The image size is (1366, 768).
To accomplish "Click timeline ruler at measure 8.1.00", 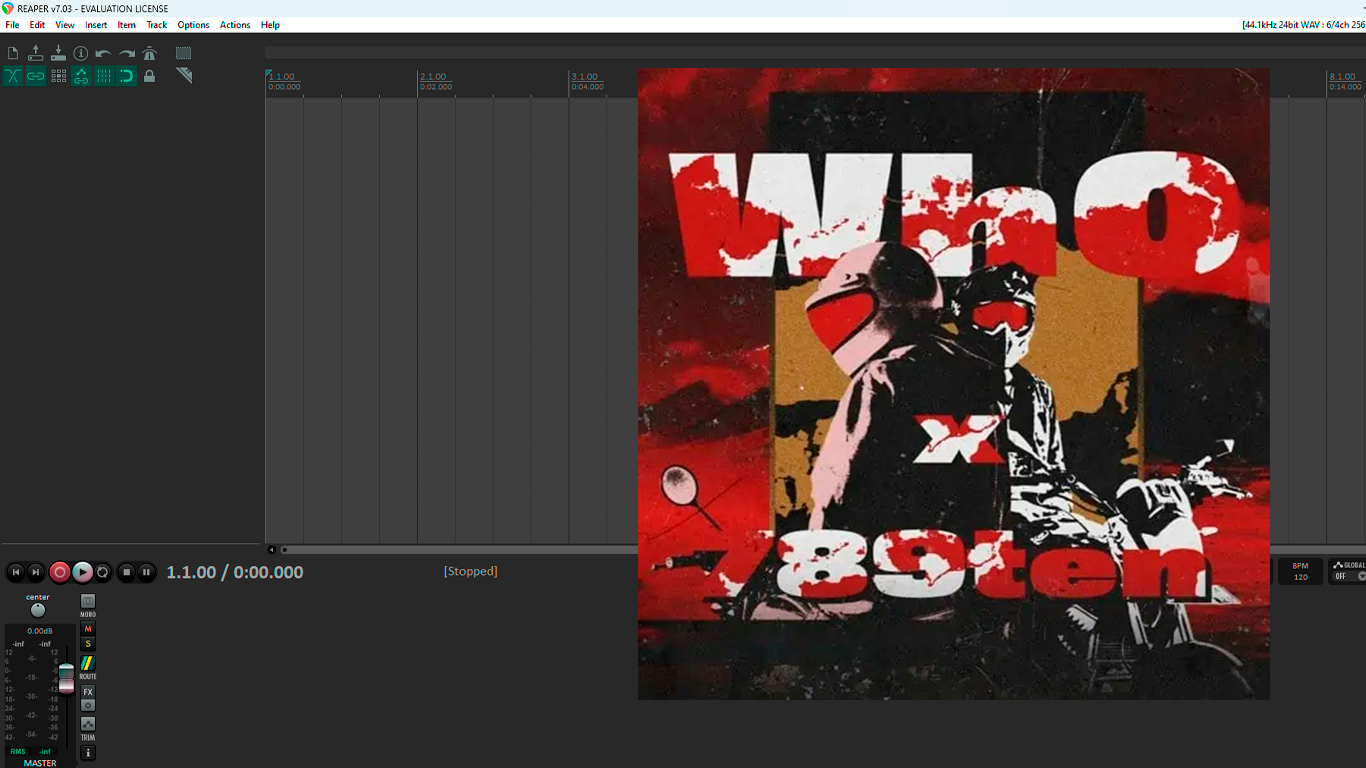I will coord(1343,77).
